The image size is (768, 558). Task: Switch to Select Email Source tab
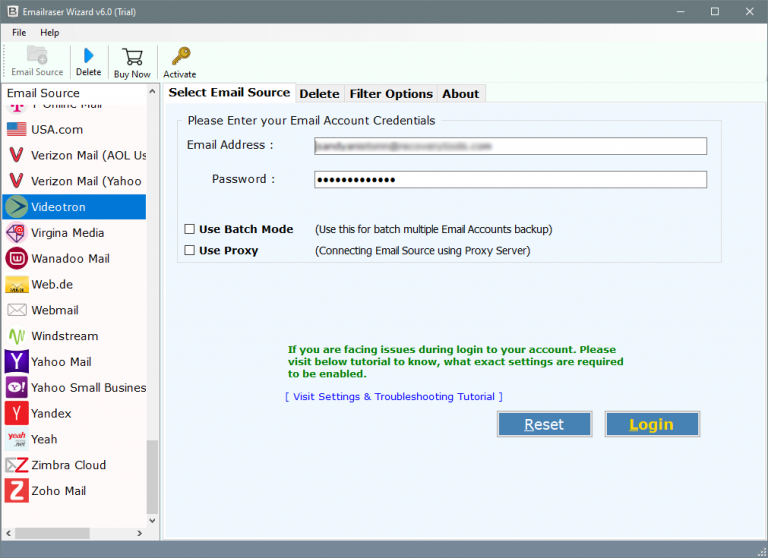coord(229,93)
